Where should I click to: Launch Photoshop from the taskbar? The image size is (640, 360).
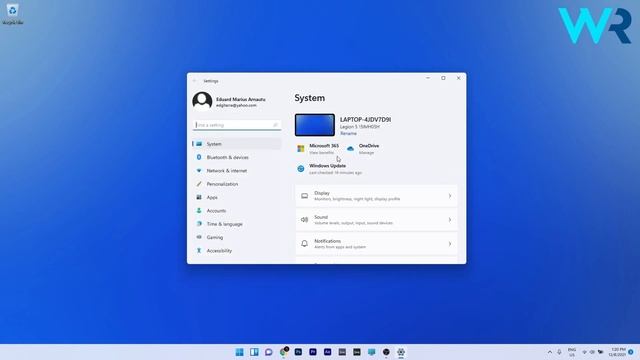point(298,352)
